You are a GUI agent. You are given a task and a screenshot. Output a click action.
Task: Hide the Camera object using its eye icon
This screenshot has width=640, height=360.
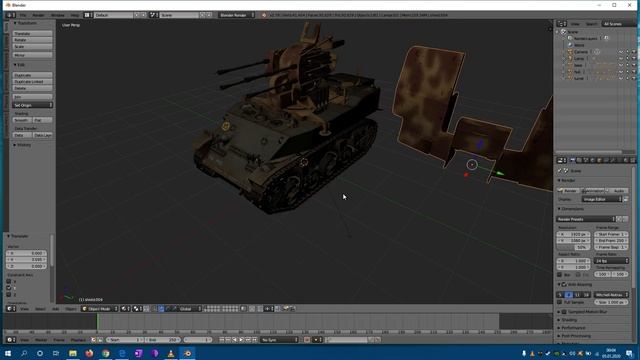[x=620, y=52]
